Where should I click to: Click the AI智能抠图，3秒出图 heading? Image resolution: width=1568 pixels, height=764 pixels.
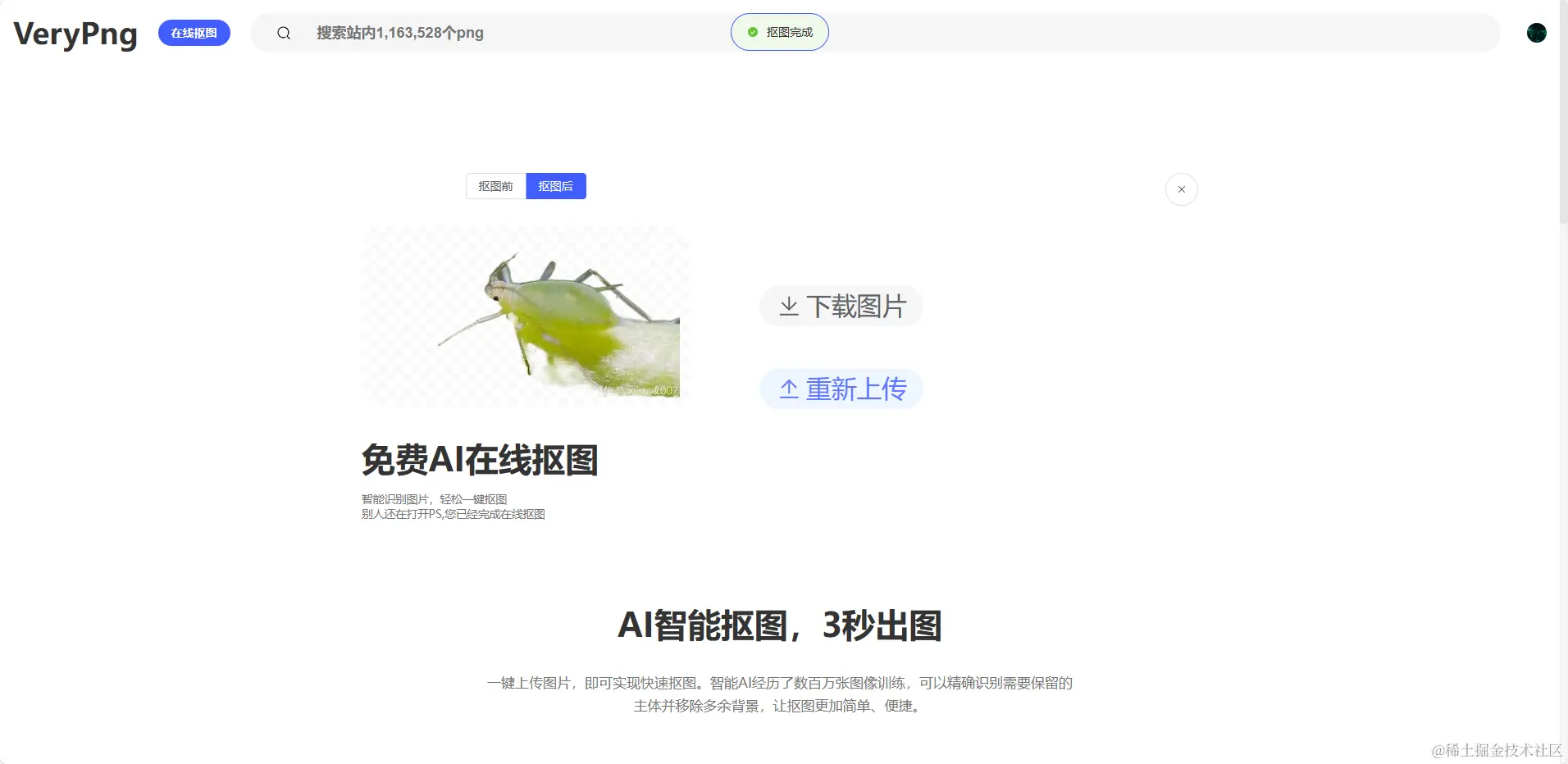tap(780, 625)
